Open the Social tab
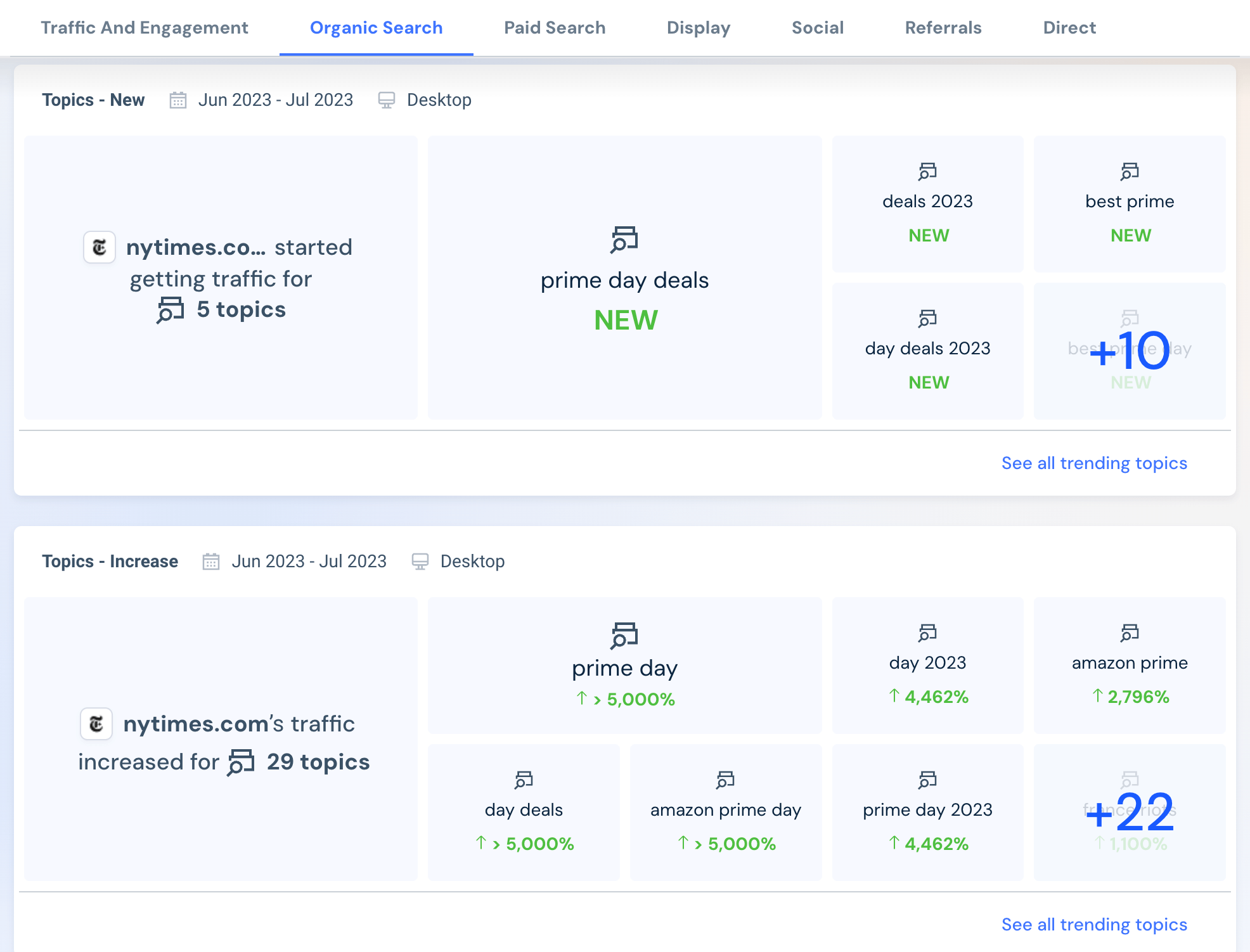The image size is (1250, 952). coord(817,27)
